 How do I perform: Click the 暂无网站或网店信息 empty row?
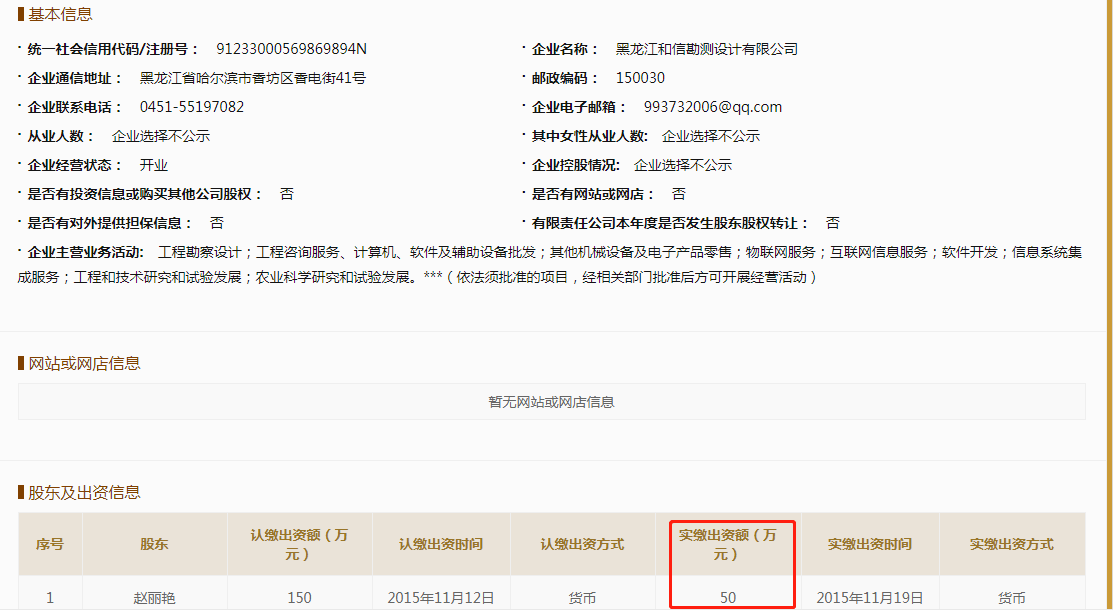(551, 402)
